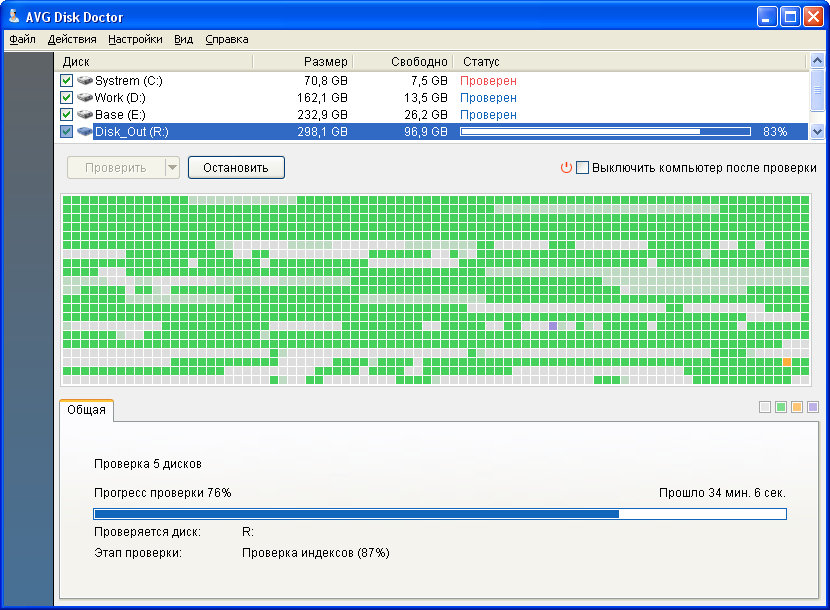
Task: Minimize the AVG Disk Doctor window
Action: 766,17
